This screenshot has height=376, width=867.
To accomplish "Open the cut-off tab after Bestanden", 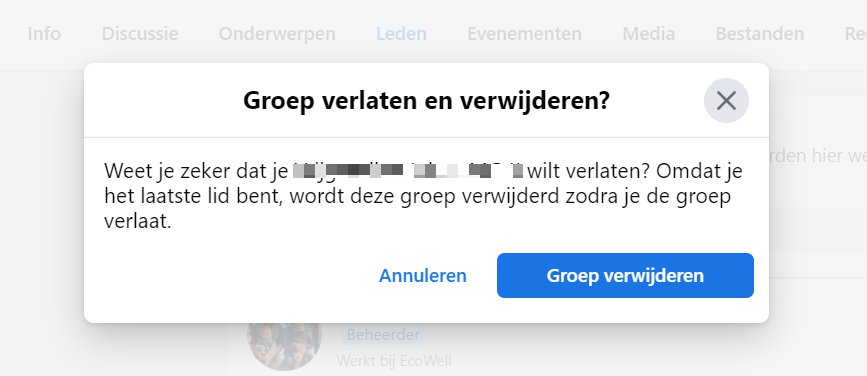I will [x=855, y=34].
